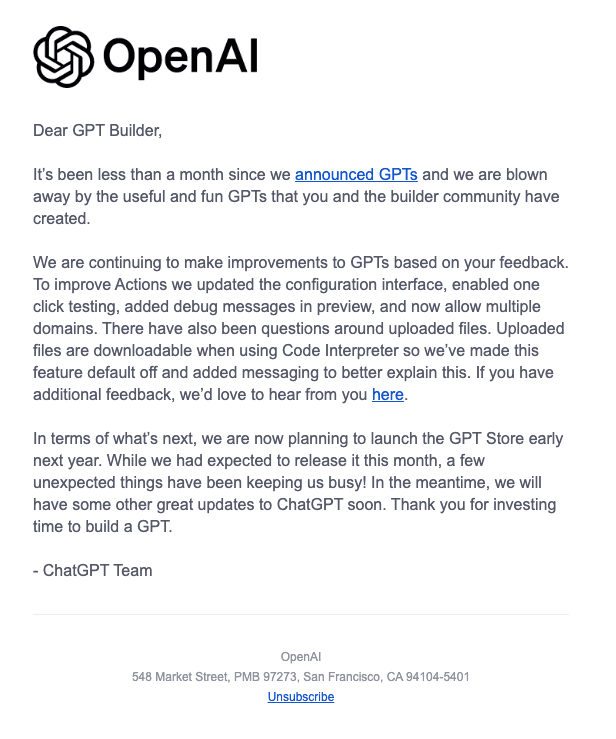
Task: Click the OpenAI wordmark text in header
Action: (x=181, y=57)
